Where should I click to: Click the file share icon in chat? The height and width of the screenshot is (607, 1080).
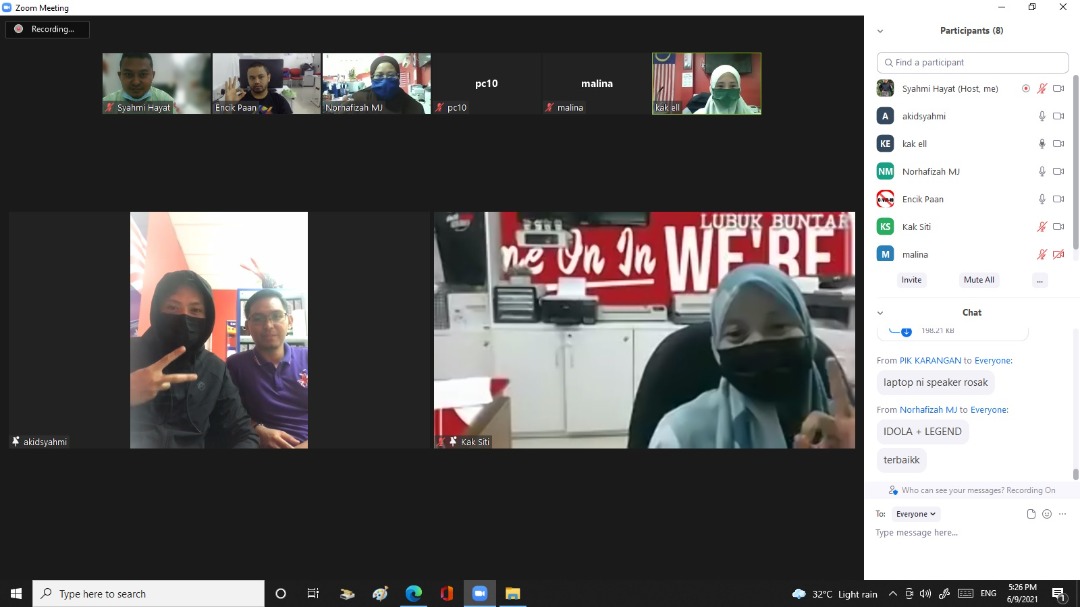point(1031,514)
